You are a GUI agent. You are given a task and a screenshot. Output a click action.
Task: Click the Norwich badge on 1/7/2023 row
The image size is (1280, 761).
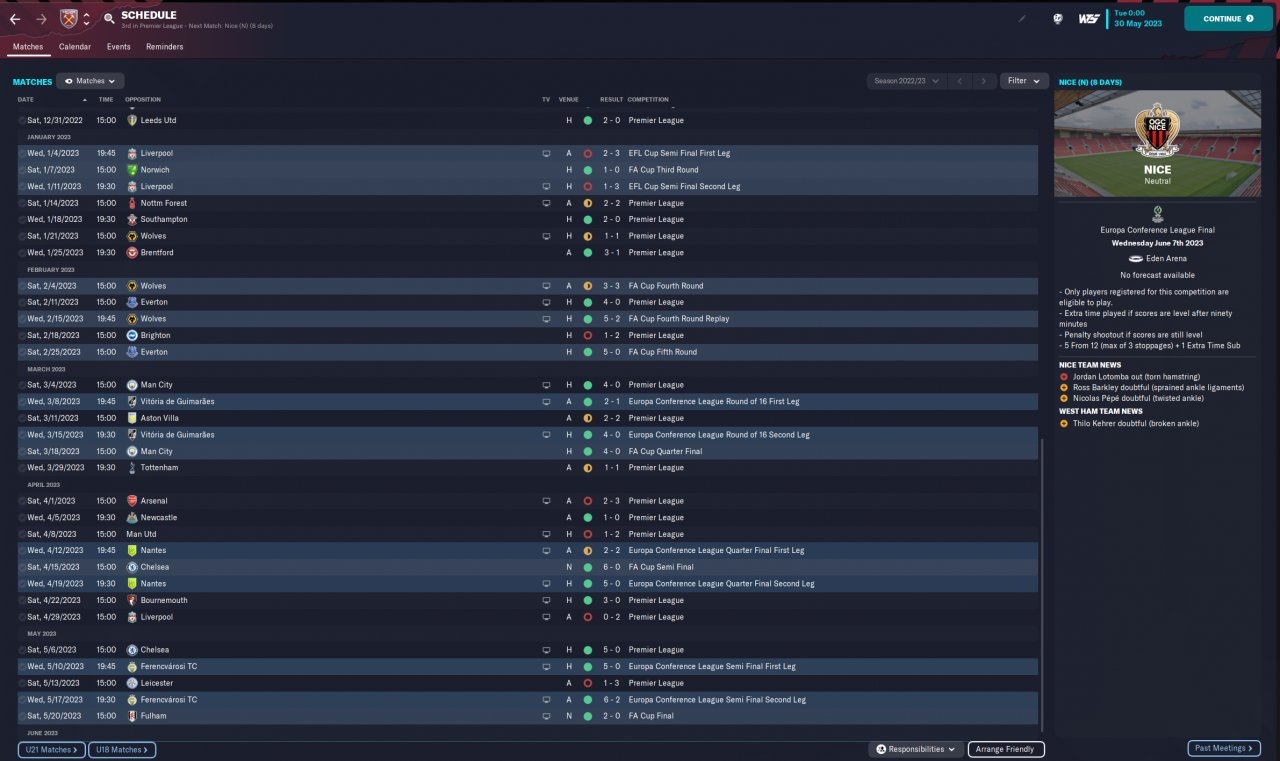click(132, 170)
